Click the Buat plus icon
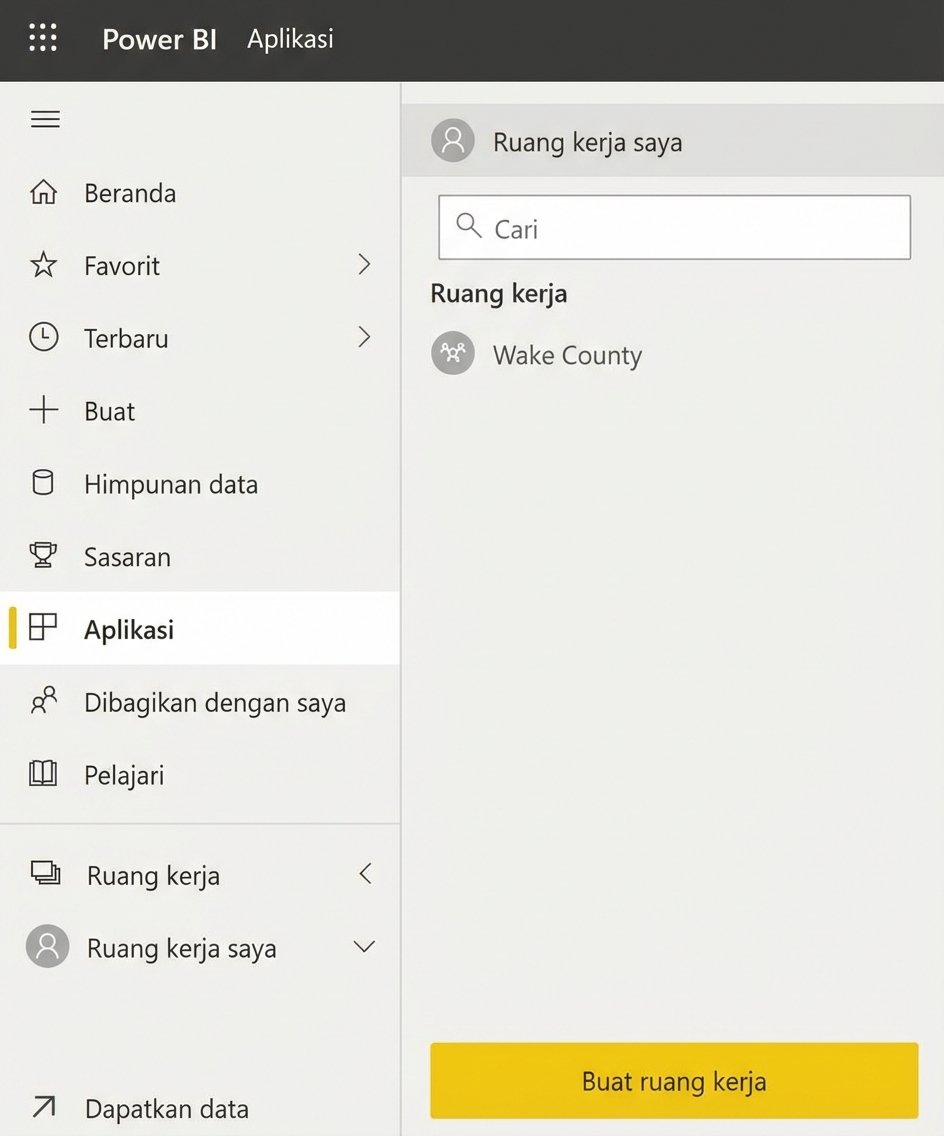This screenshot has width=944, height=1136. coord(44,411)
